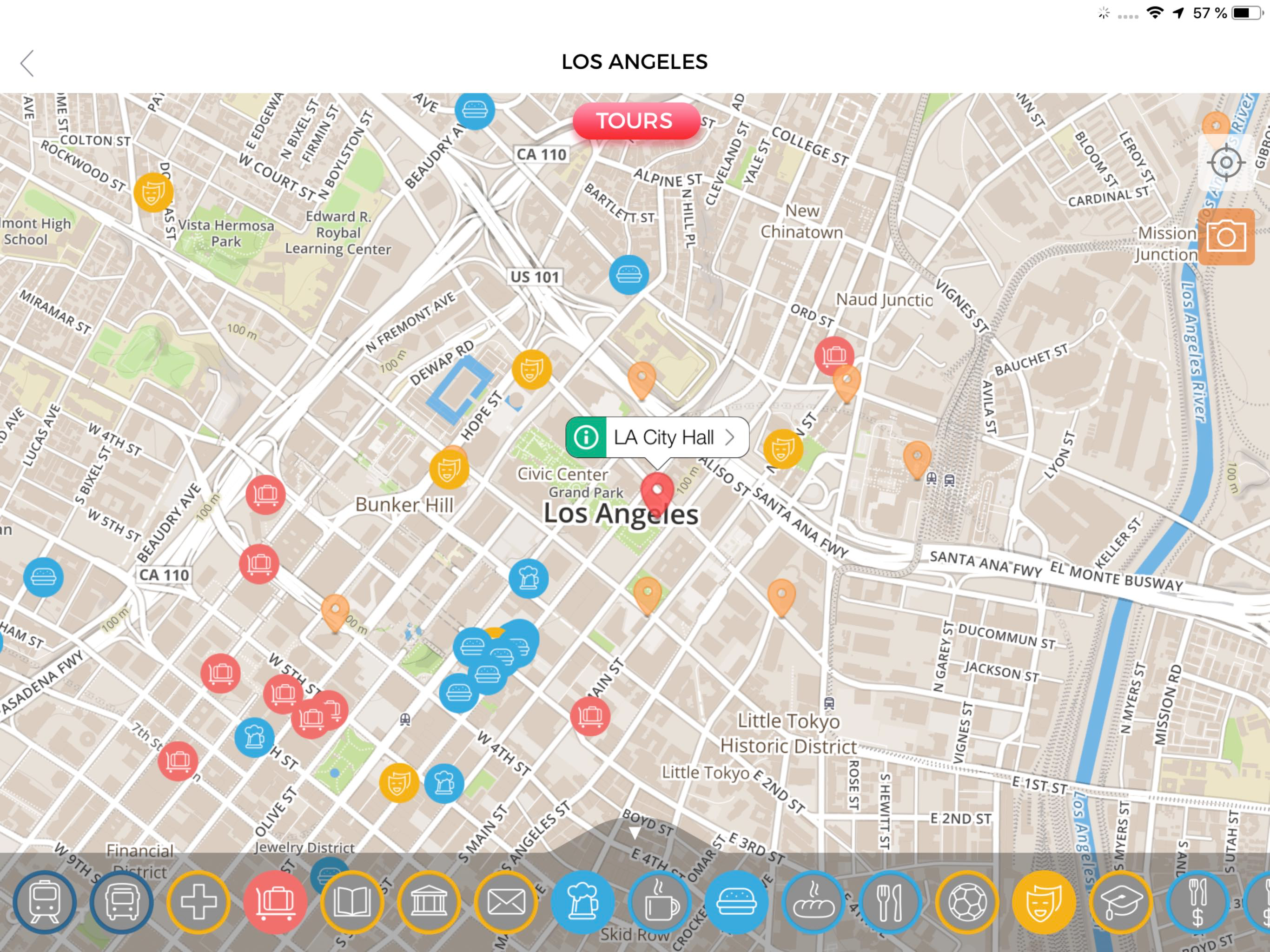Image resolution: width=1270 pixels, height=952 pixels.
Task: Tap the green info icon for LA City Hall
Action: (x=586, y=437)
